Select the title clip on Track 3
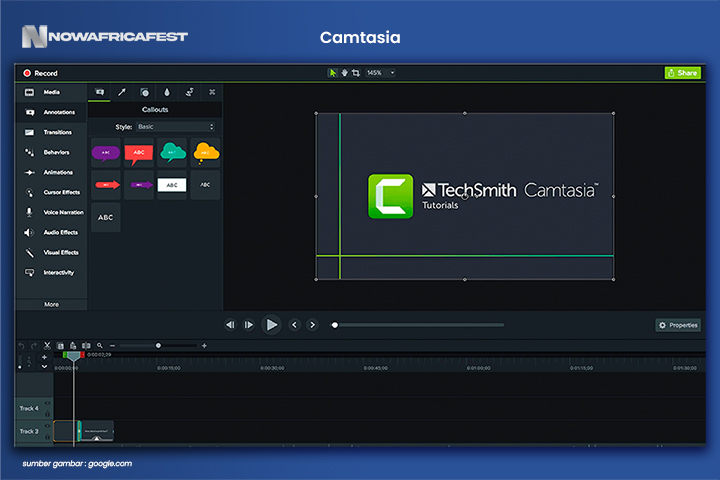Screen dimensions: 720x480 coord(97,431)
